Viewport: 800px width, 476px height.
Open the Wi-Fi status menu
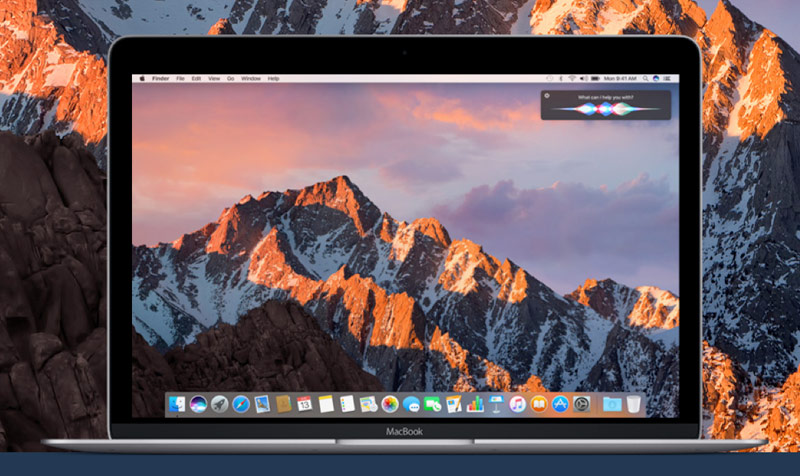pyautogui.click(x=572, y=79)
